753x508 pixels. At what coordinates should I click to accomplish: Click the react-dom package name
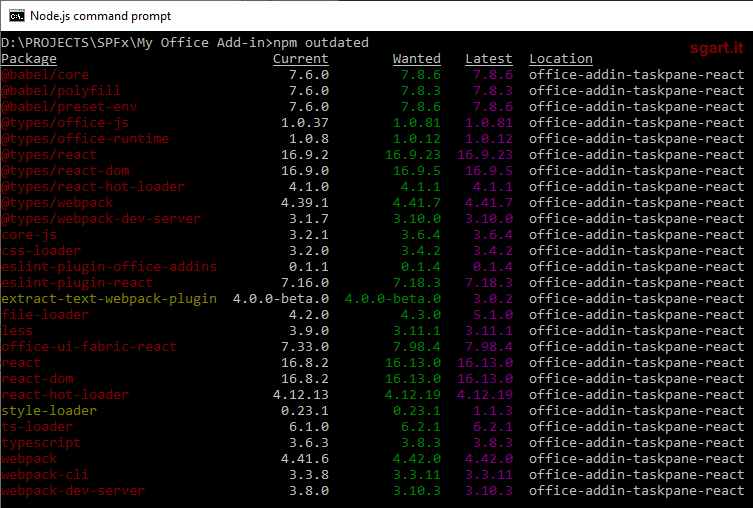click(37, 379)
